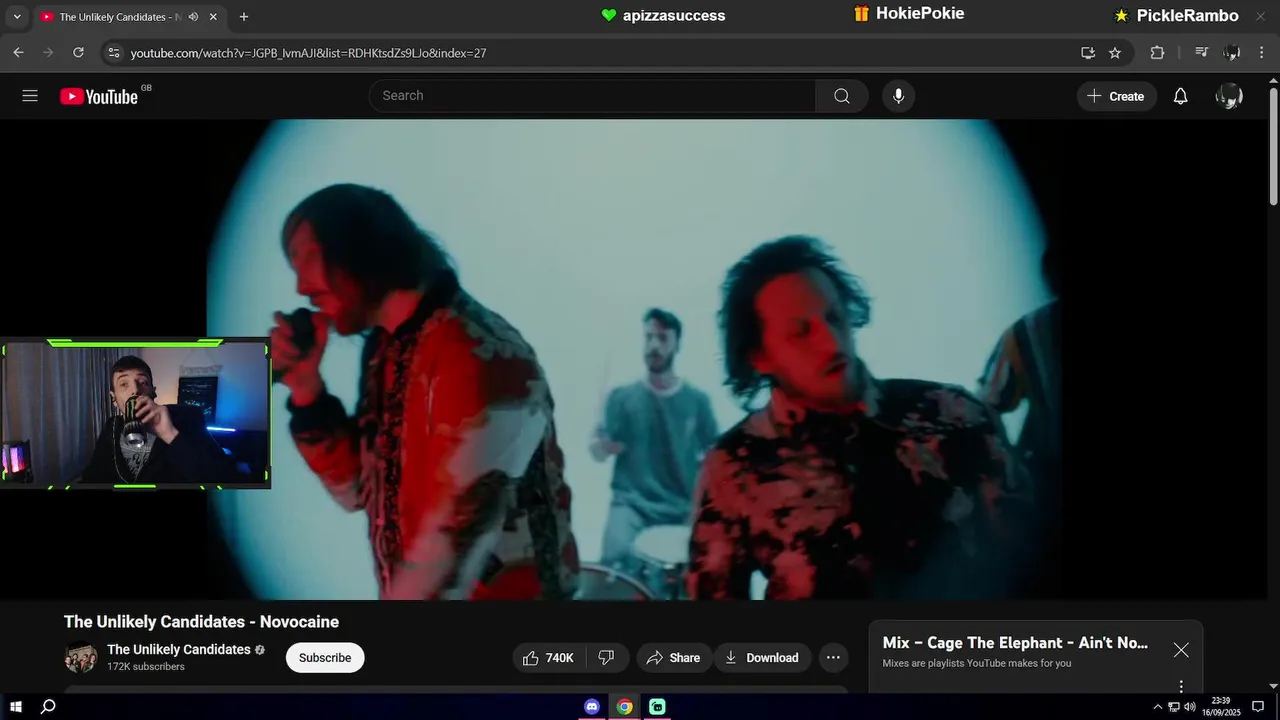Show hidden system tray icons

(x=1158, y=707)
